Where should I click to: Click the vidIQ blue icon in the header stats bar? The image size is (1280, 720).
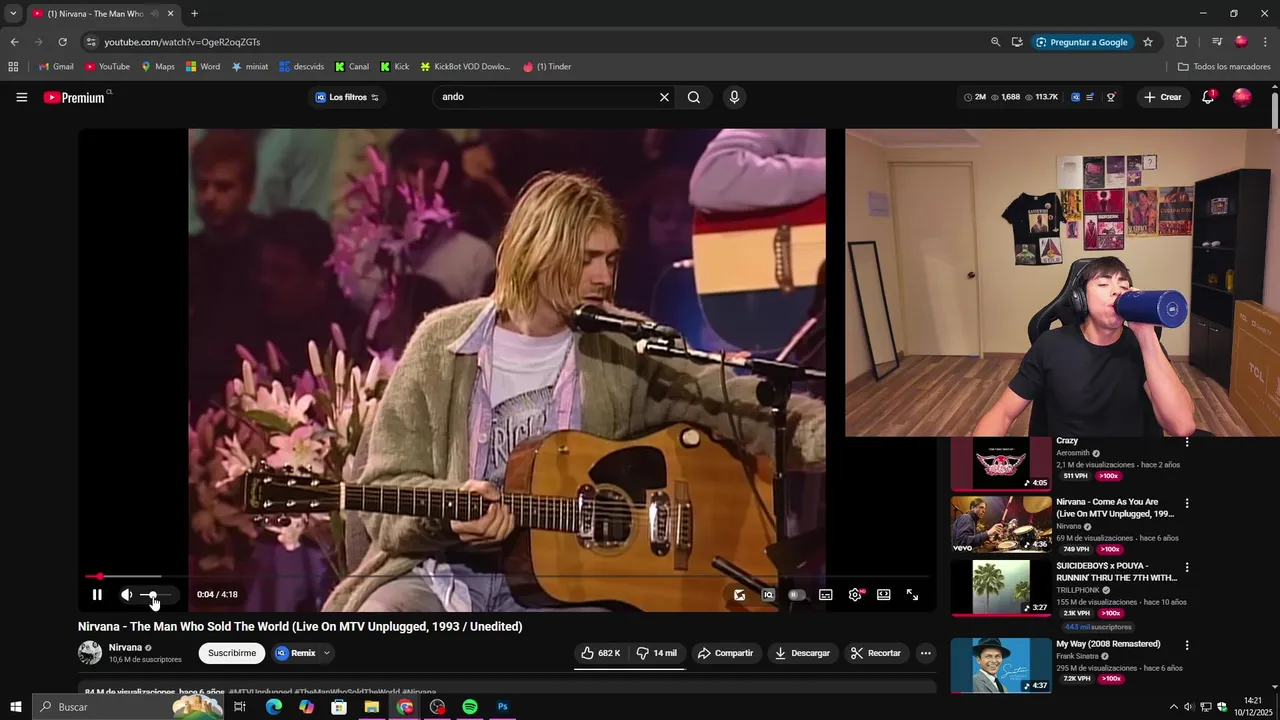1076,97
